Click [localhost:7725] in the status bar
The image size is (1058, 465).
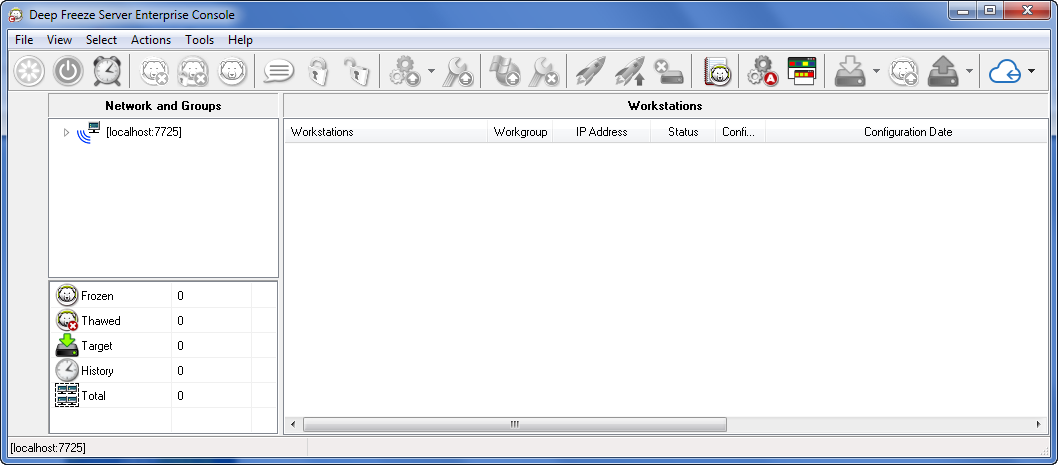click(49, 447)
